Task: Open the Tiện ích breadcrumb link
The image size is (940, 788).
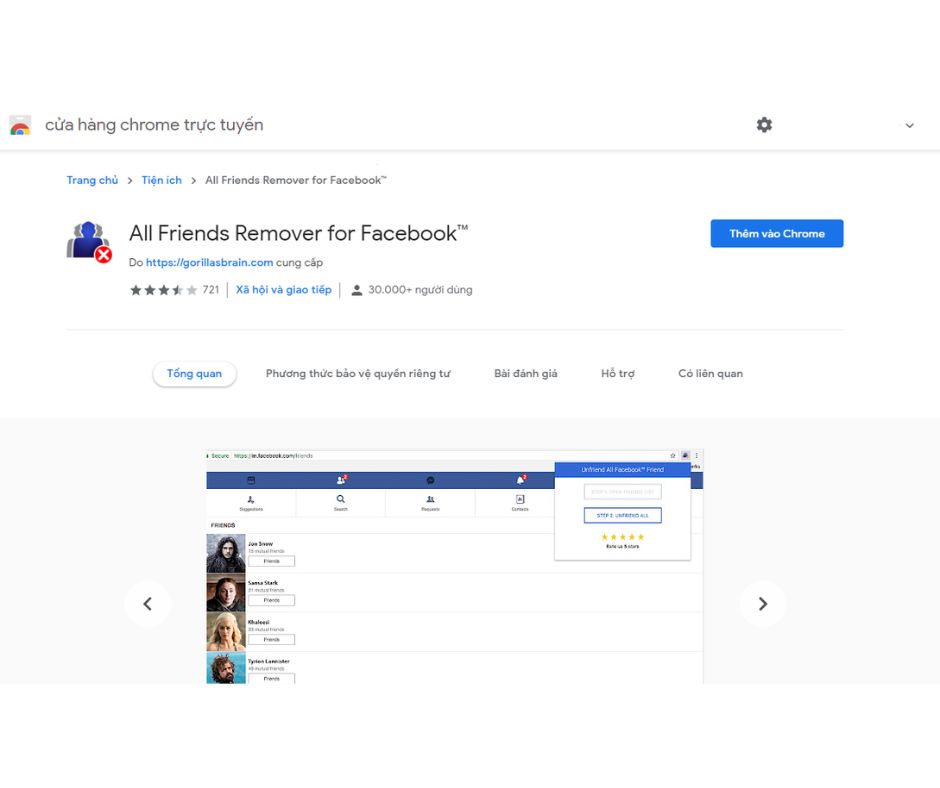Action: [161, 181]
